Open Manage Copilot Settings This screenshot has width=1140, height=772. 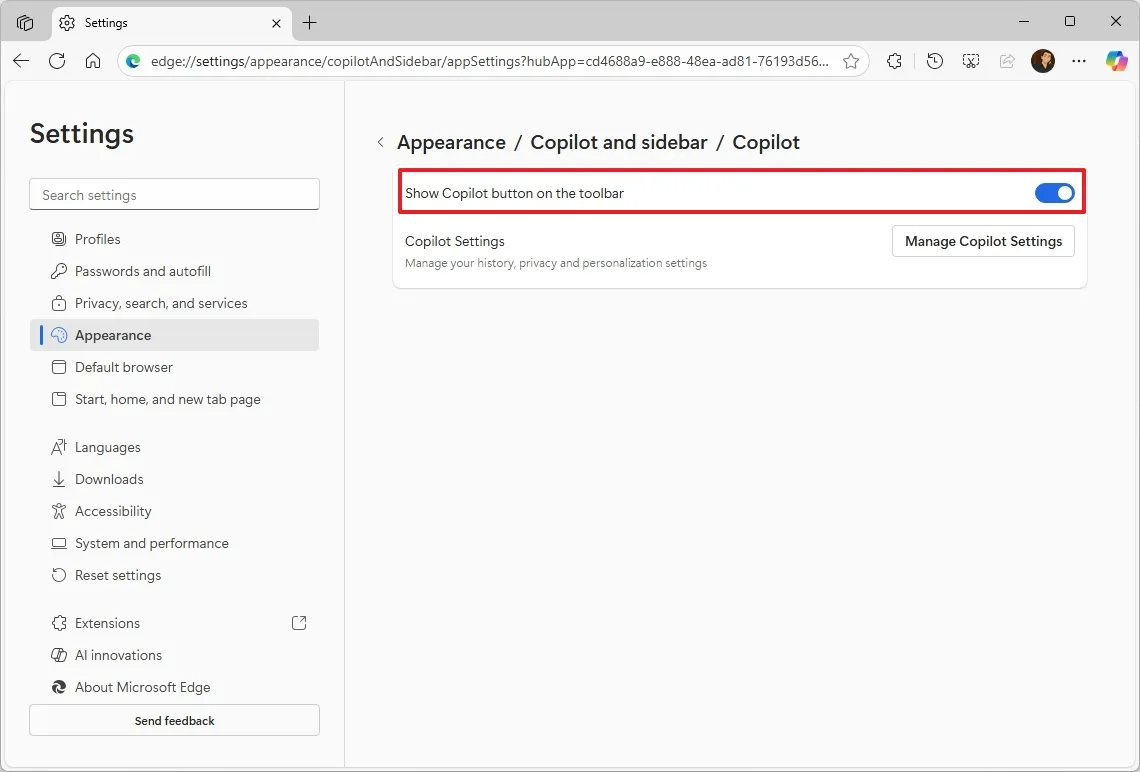pyautogui.click(x=982, y=241)
